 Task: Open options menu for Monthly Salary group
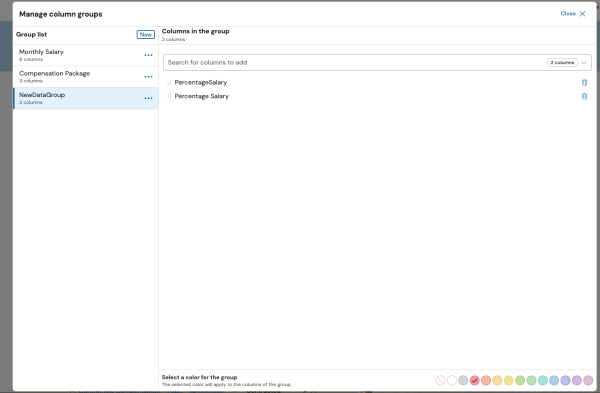148,55
